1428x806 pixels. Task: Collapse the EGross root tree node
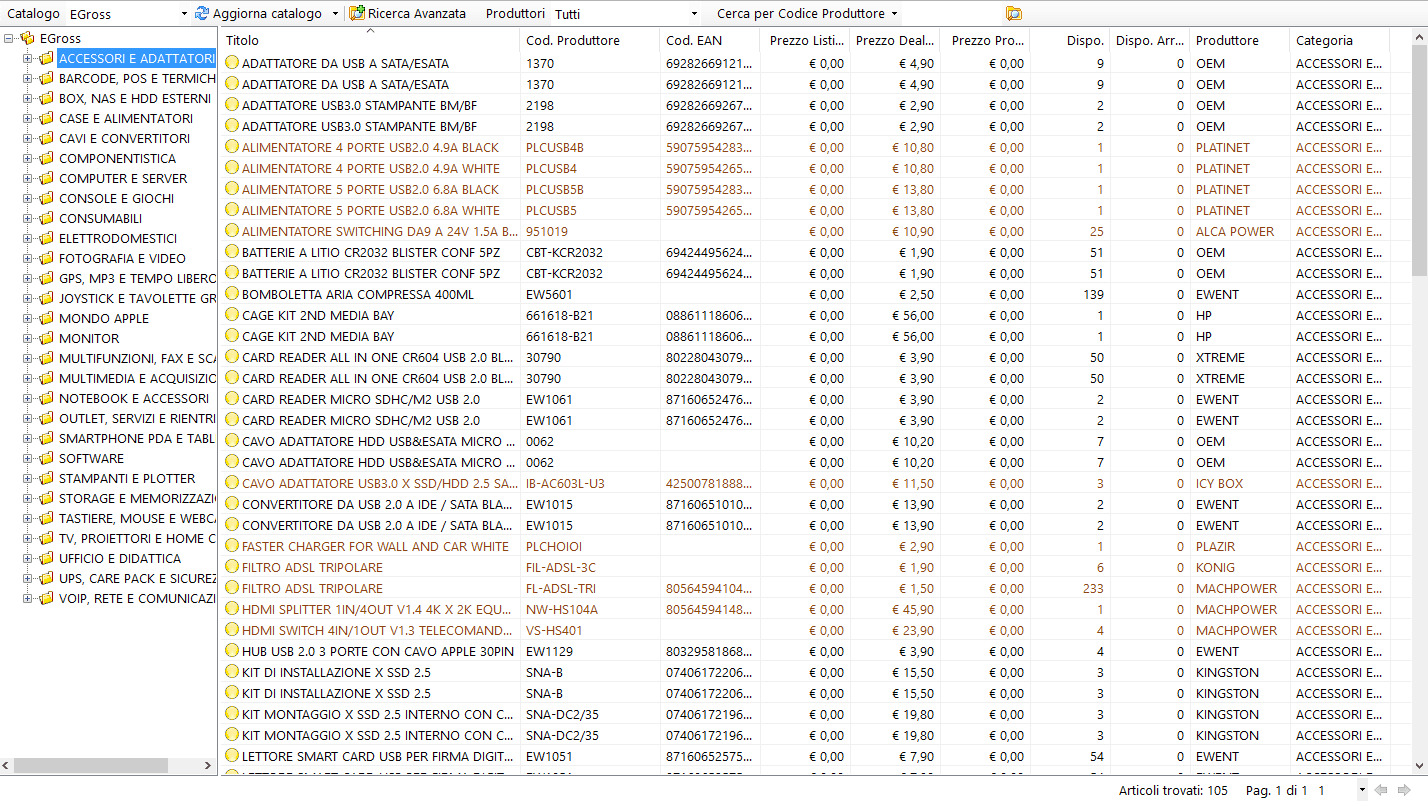pyautogui.click(x=9, y=38)
